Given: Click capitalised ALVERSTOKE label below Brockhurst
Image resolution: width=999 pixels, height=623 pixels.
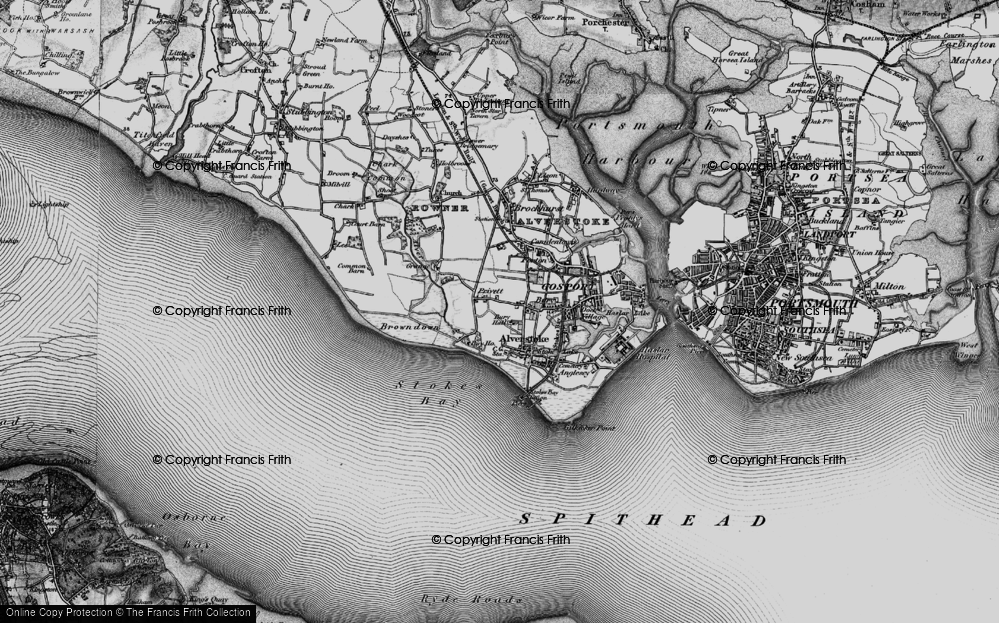Looking at the screenshot, I should [x=563, y=222].
